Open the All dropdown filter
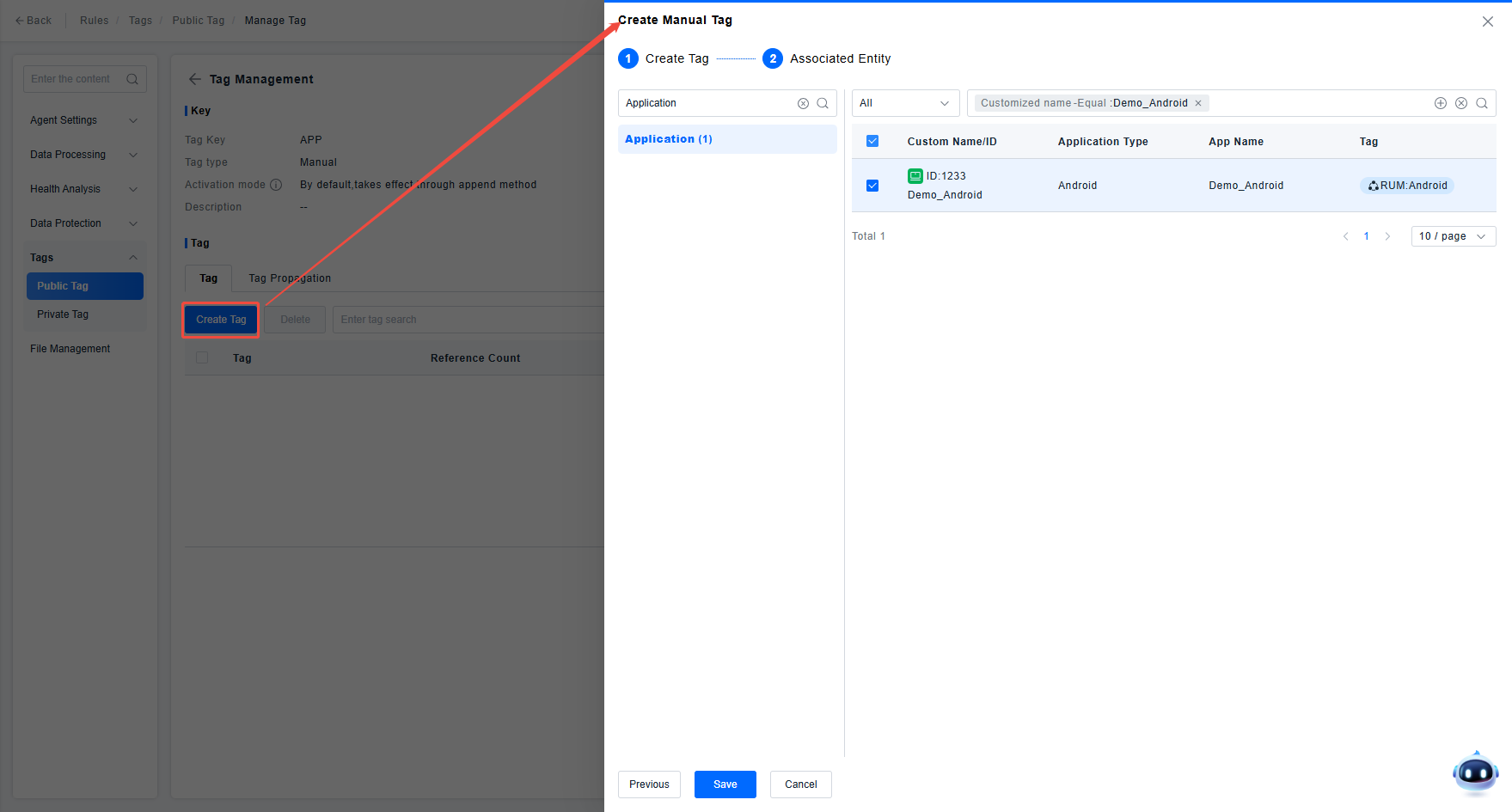The width and height of the screenshot is (1512, 812). [x=905, y=103]
